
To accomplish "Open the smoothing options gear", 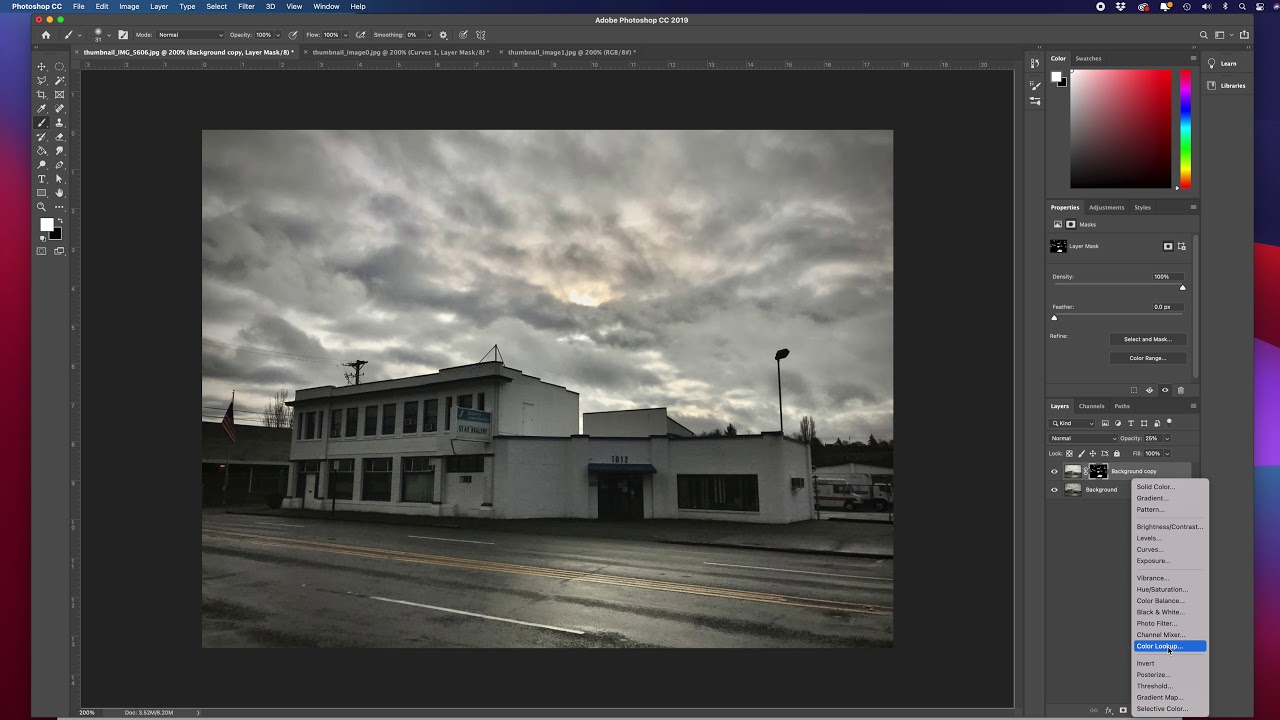I will [443, 35].
